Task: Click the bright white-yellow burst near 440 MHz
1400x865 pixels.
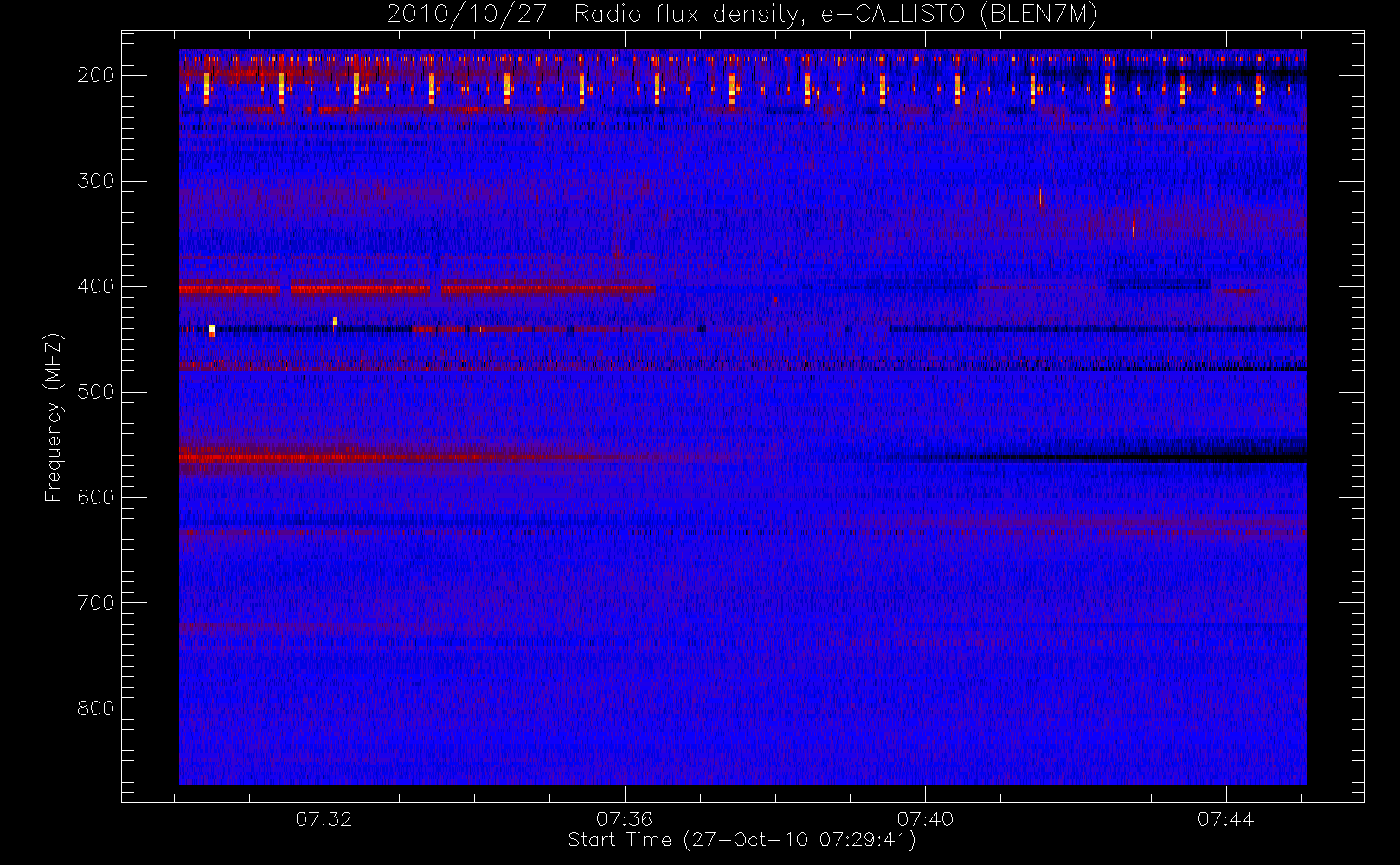Action: (x=212, y=330)
